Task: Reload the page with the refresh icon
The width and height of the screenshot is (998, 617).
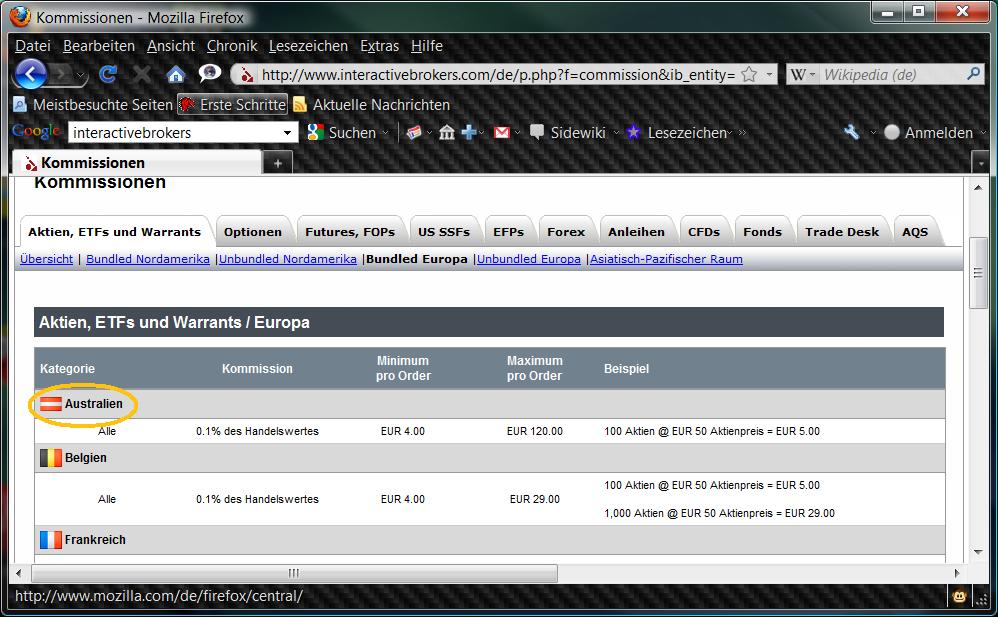Action: (x=108, y=74)
